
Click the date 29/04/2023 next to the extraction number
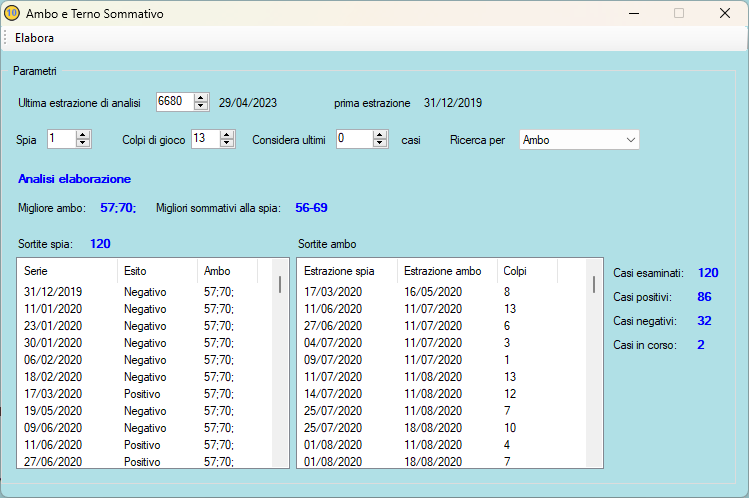[x=248, y=103]
